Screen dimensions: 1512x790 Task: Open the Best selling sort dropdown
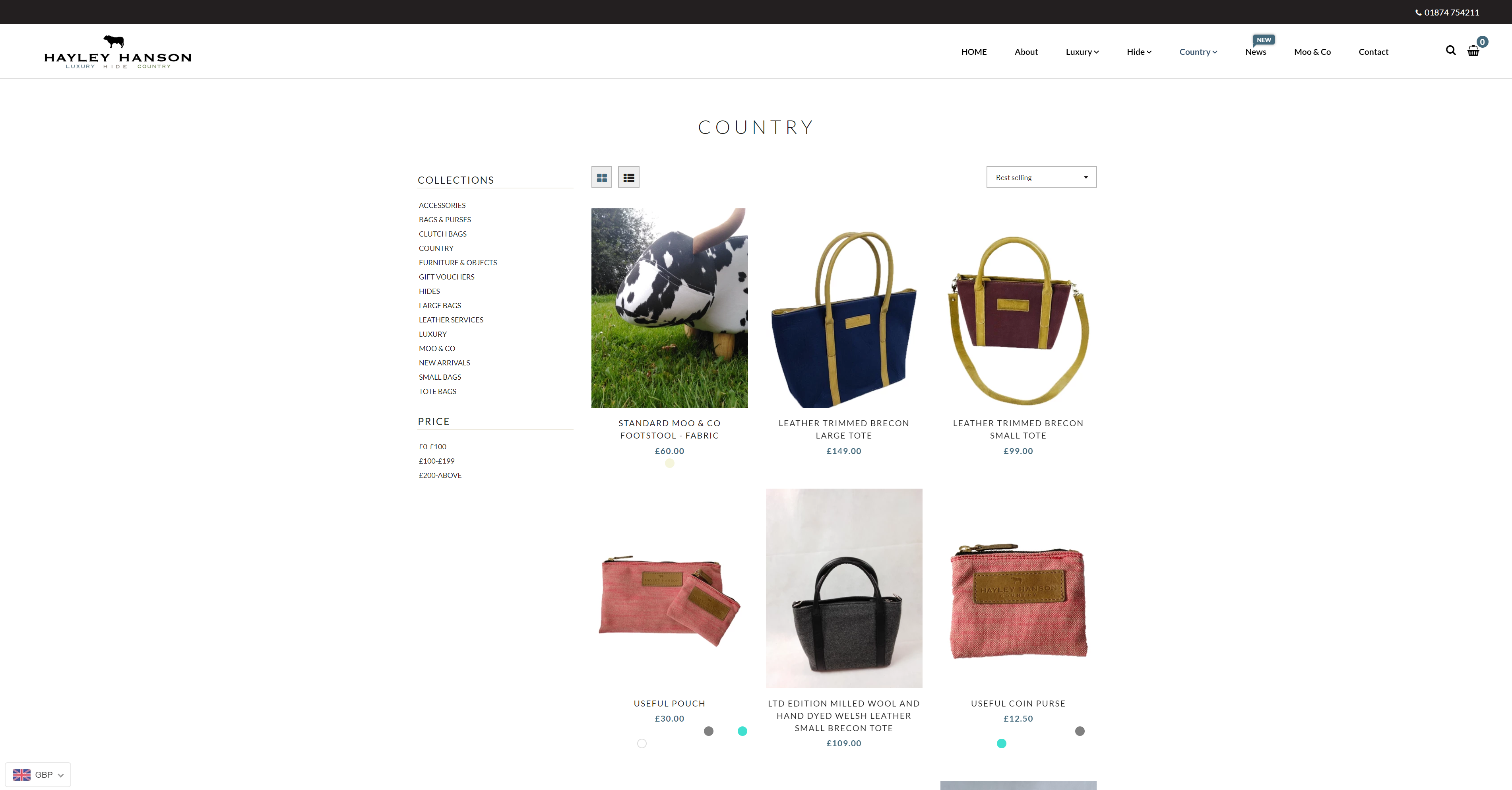click(x=1041, y=177)
